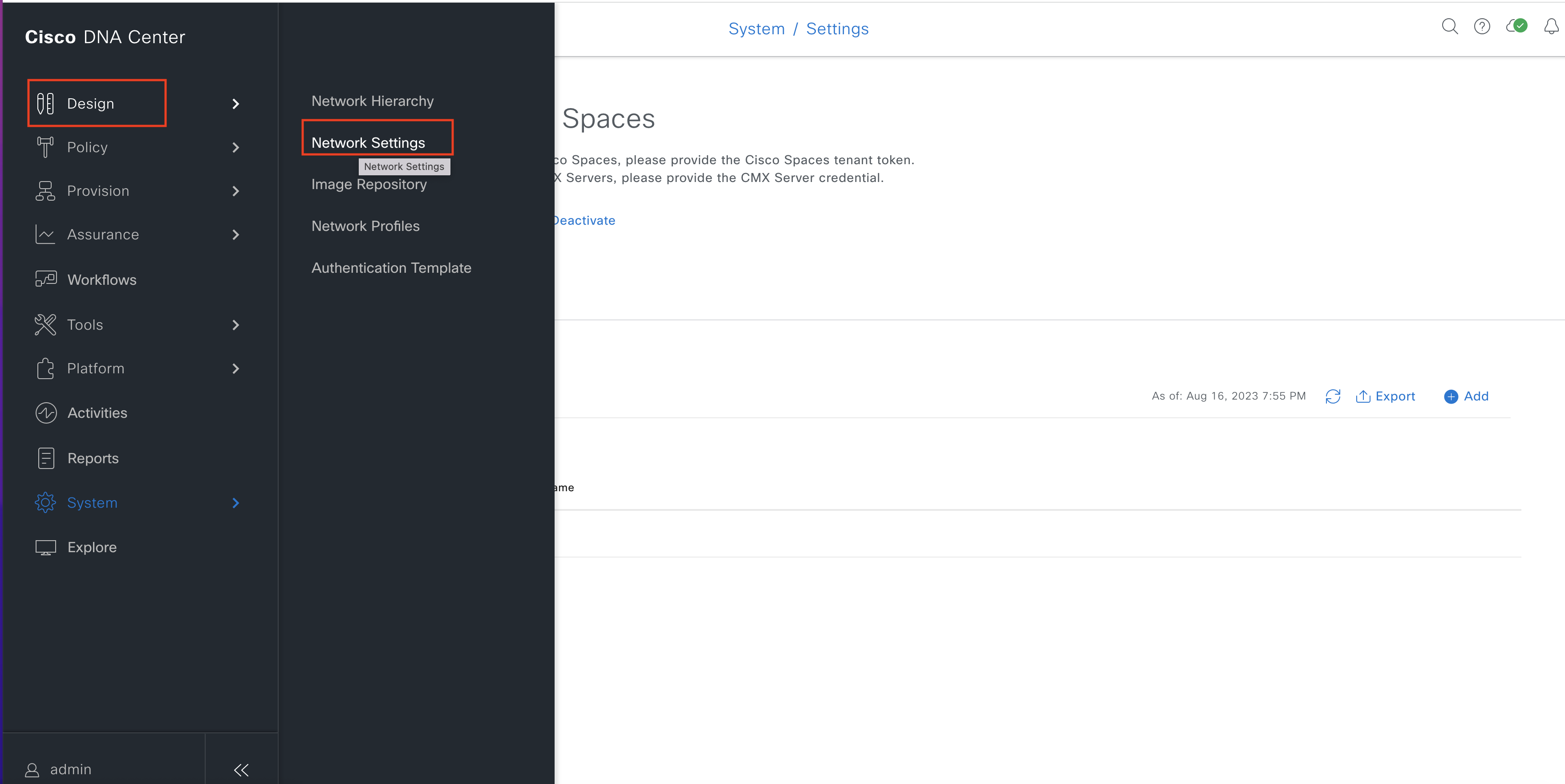Click the Workflows sidebar icon
This screenshot has height=784, width=1565.
[45, 279]
